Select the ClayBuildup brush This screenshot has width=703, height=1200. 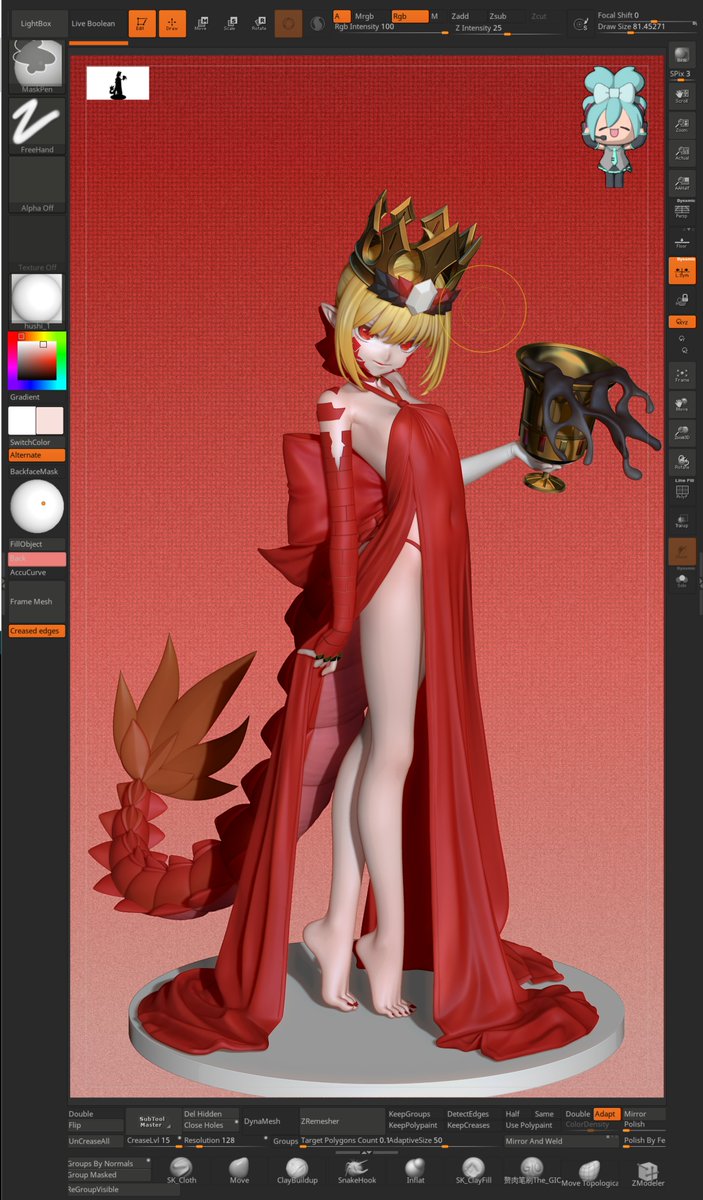[x=297, y=1171]
